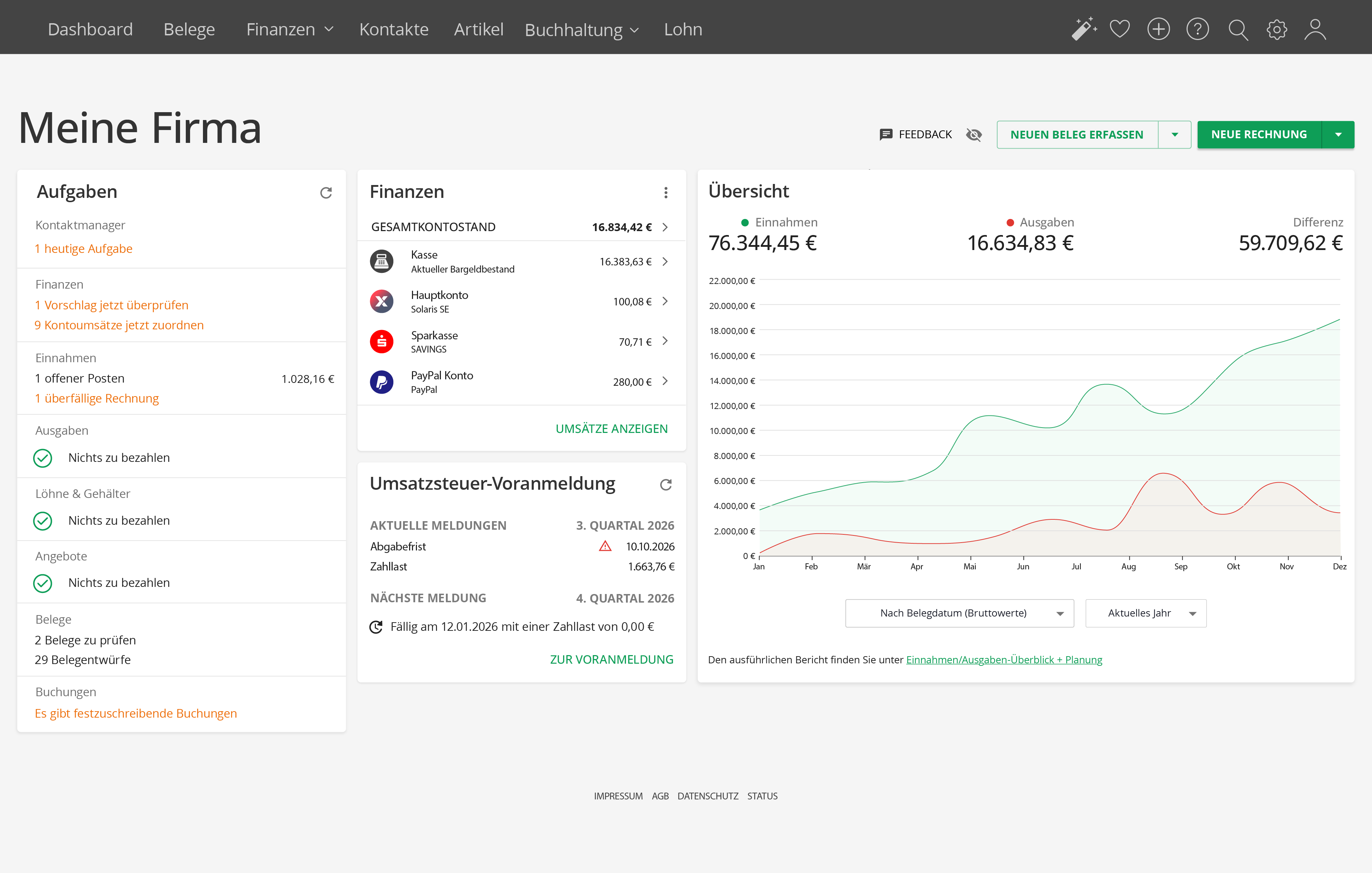Click the plus circle create icon
The image size is (1372, 873).
coord(1158,29)
